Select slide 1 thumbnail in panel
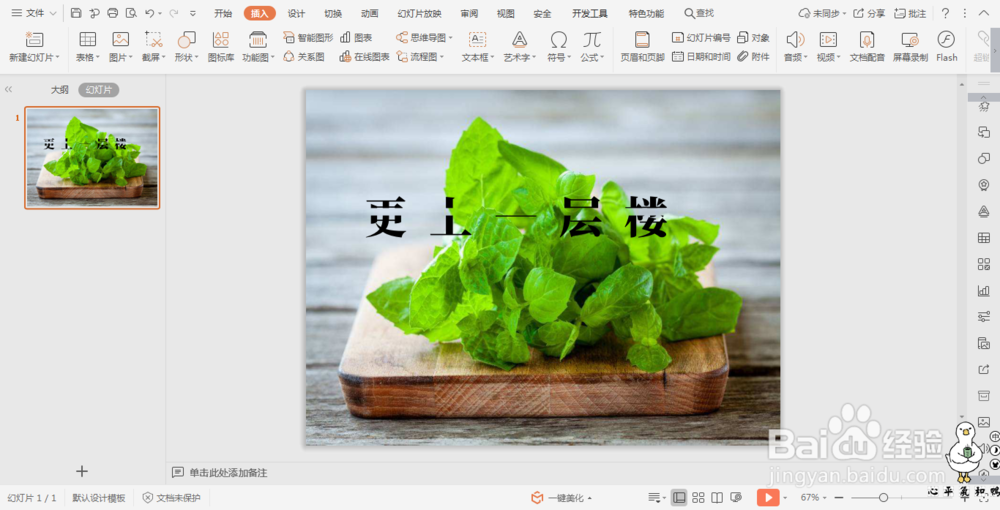 pos(92,157)
